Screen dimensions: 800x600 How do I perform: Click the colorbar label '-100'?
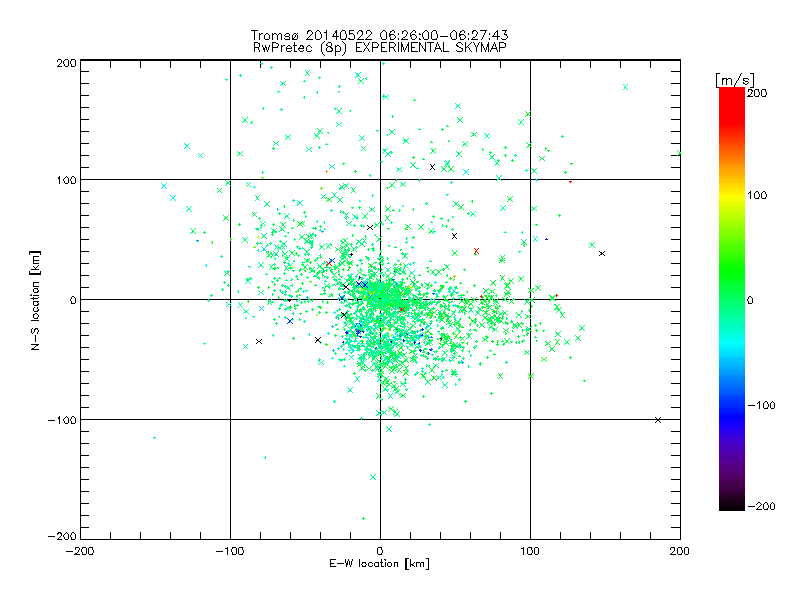[761, 405]
